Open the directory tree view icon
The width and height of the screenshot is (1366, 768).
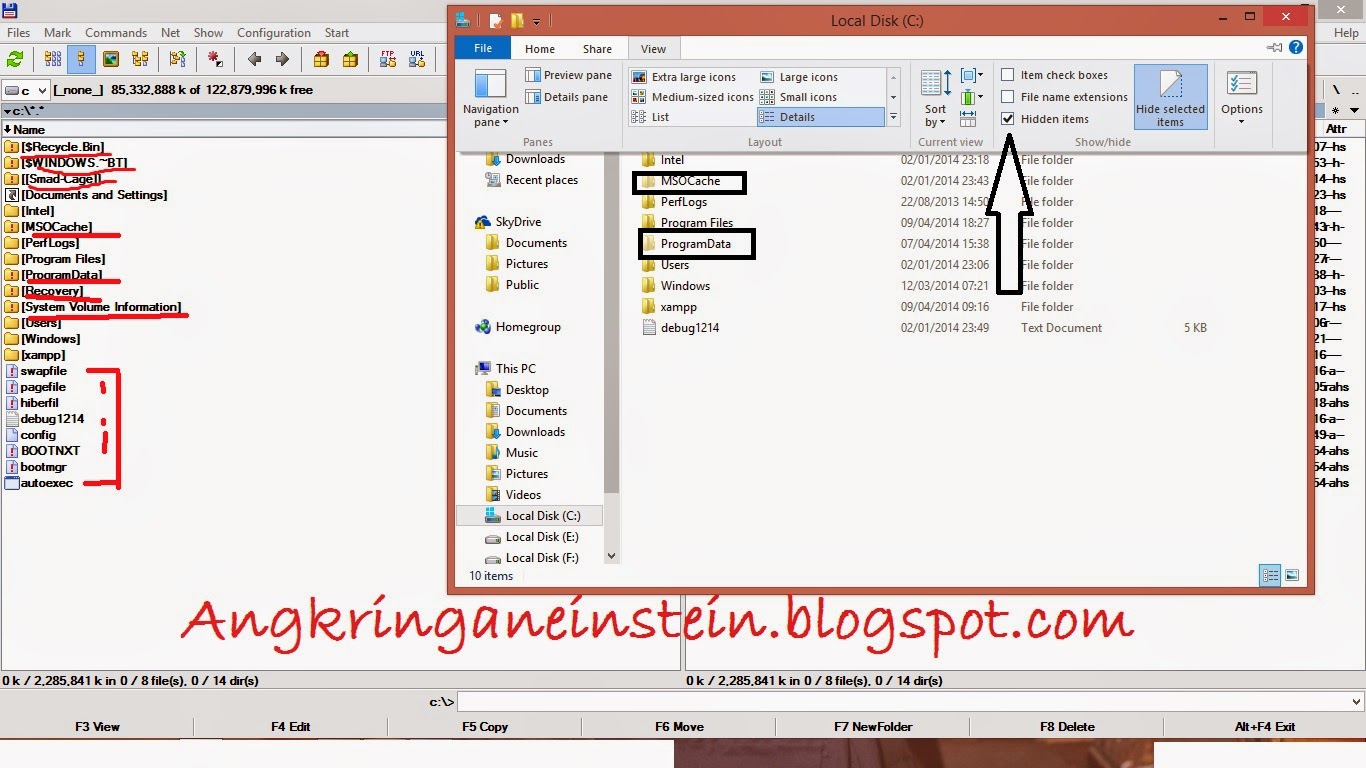coord(142,60)
